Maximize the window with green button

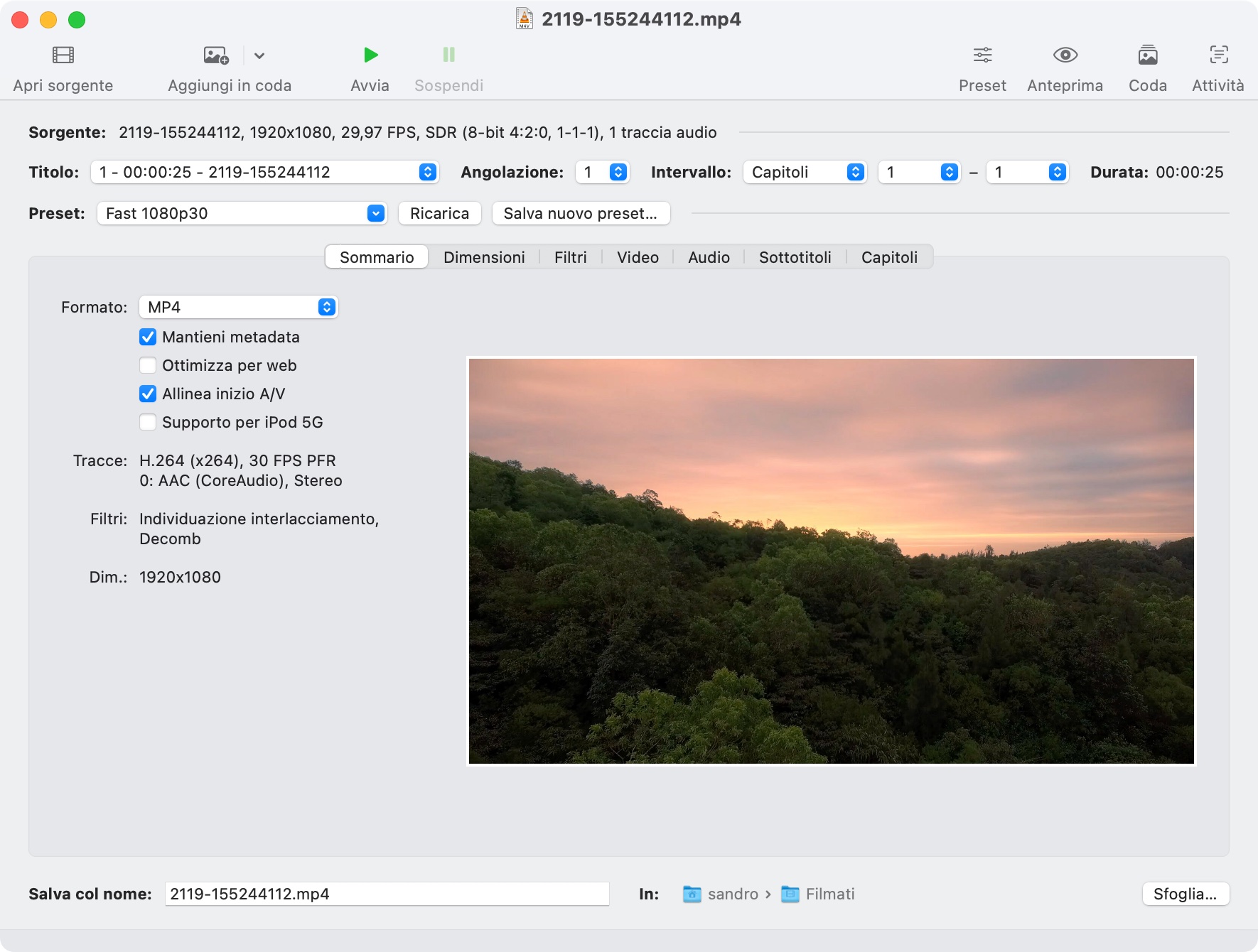pyautogui.click(x=77, y=20)
